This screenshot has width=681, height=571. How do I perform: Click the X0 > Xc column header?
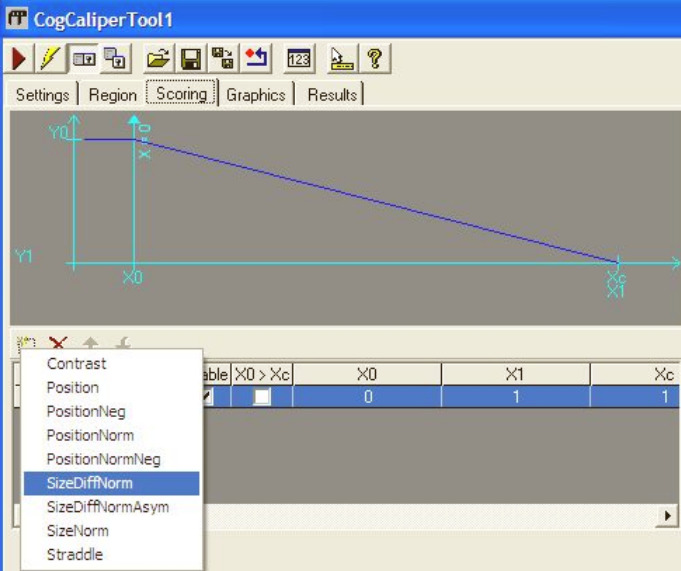coord(262,374)
